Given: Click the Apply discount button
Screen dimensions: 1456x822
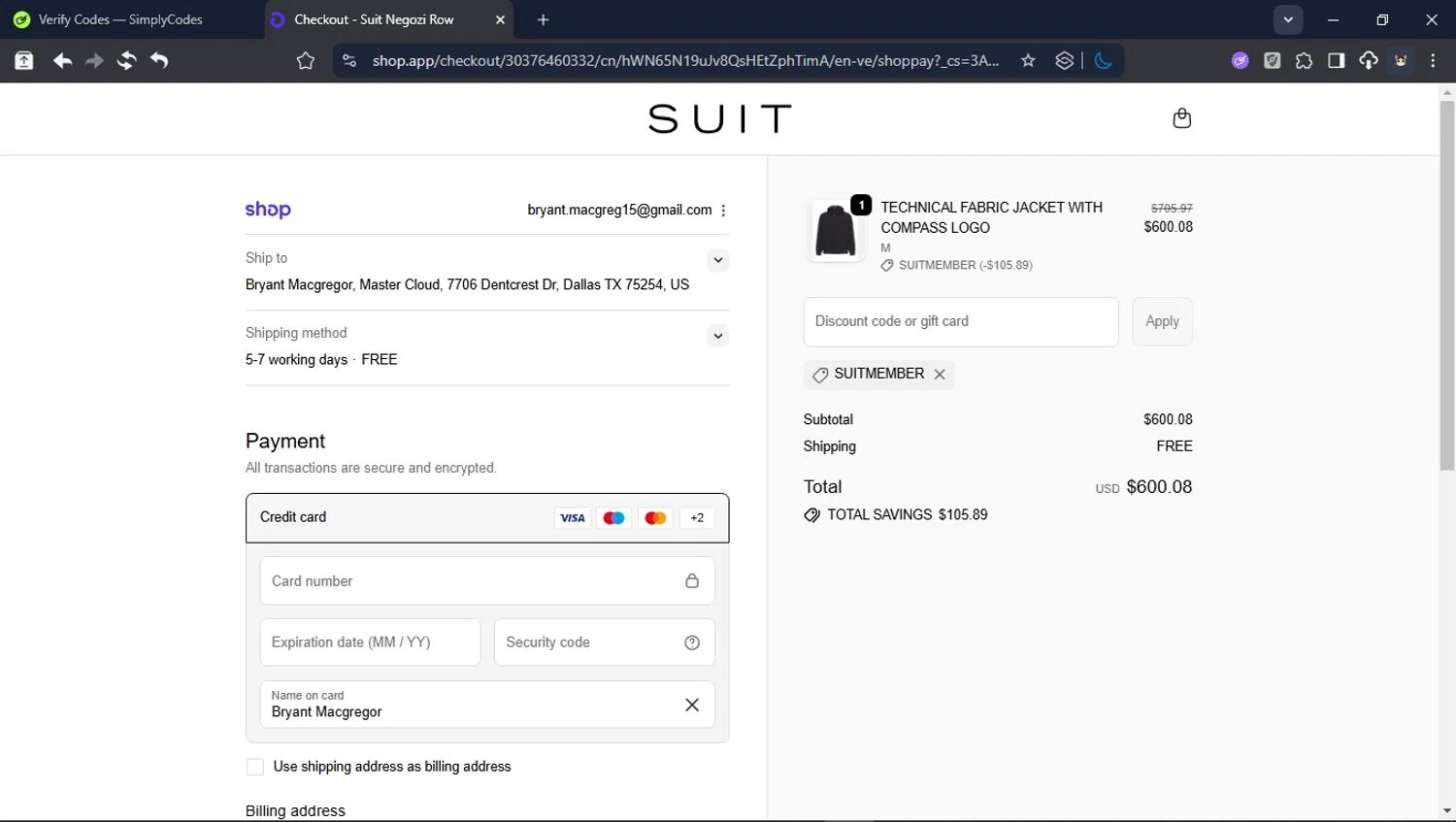Looking at the screenshot, I should [1162, 321].
